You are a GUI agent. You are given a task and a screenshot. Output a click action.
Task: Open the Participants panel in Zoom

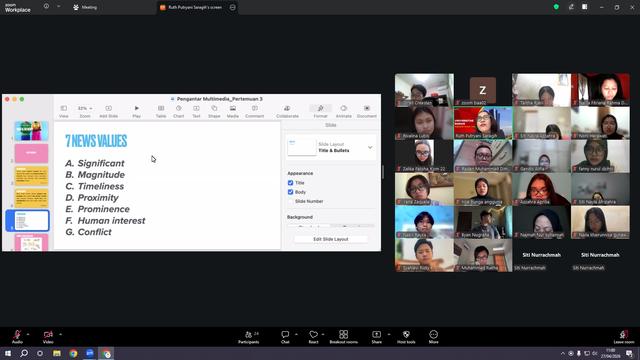(x=249, y=337)
